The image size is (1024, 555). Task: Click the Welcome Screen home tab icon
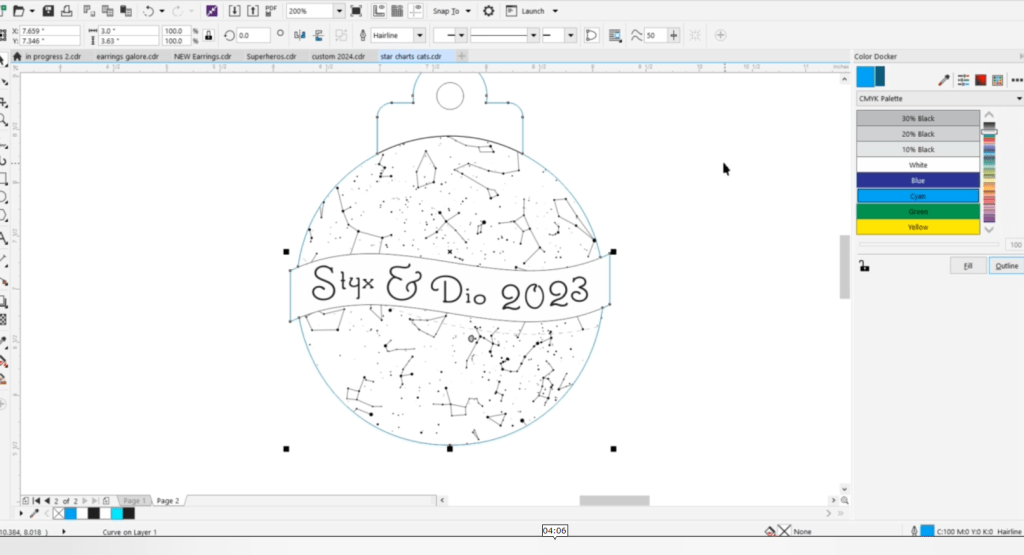point(16,57)
